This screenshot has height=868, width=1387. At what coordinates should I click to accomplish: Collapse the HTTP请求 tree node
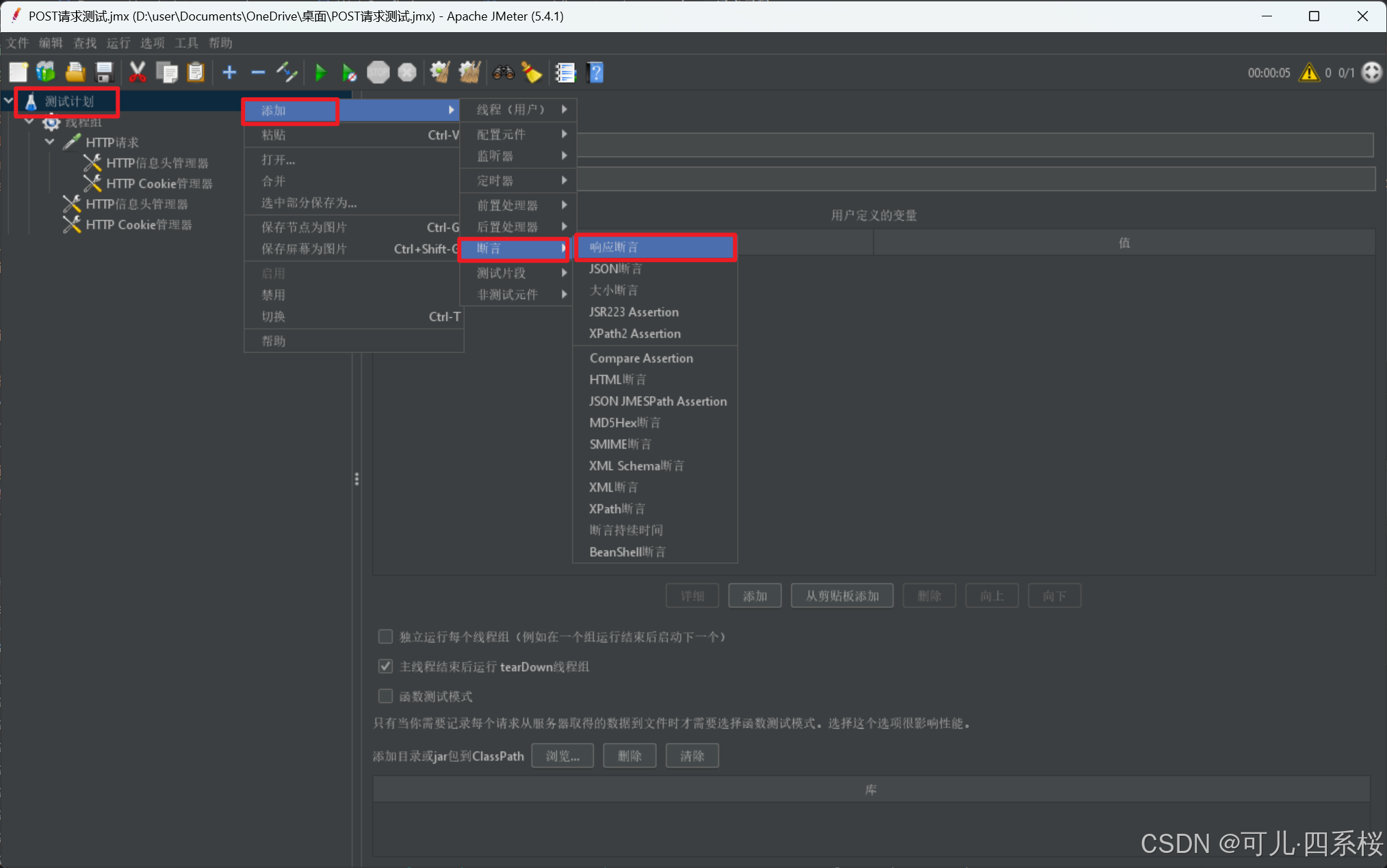pos(50,142)
